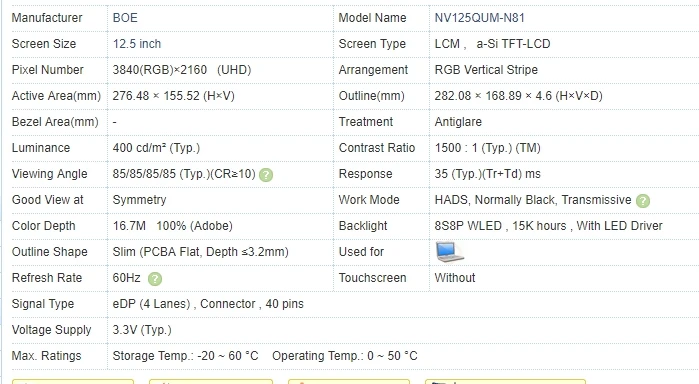Click the pixel number 3840(RGB)×2160 (UHD)
Screen dimensions: 699x384
181,70
